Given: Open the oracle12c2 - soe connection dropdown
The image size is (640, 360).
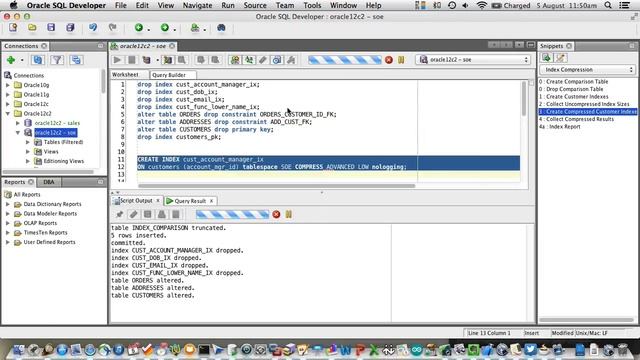Looking at the screenshot, I should click(x=473, y=60).
